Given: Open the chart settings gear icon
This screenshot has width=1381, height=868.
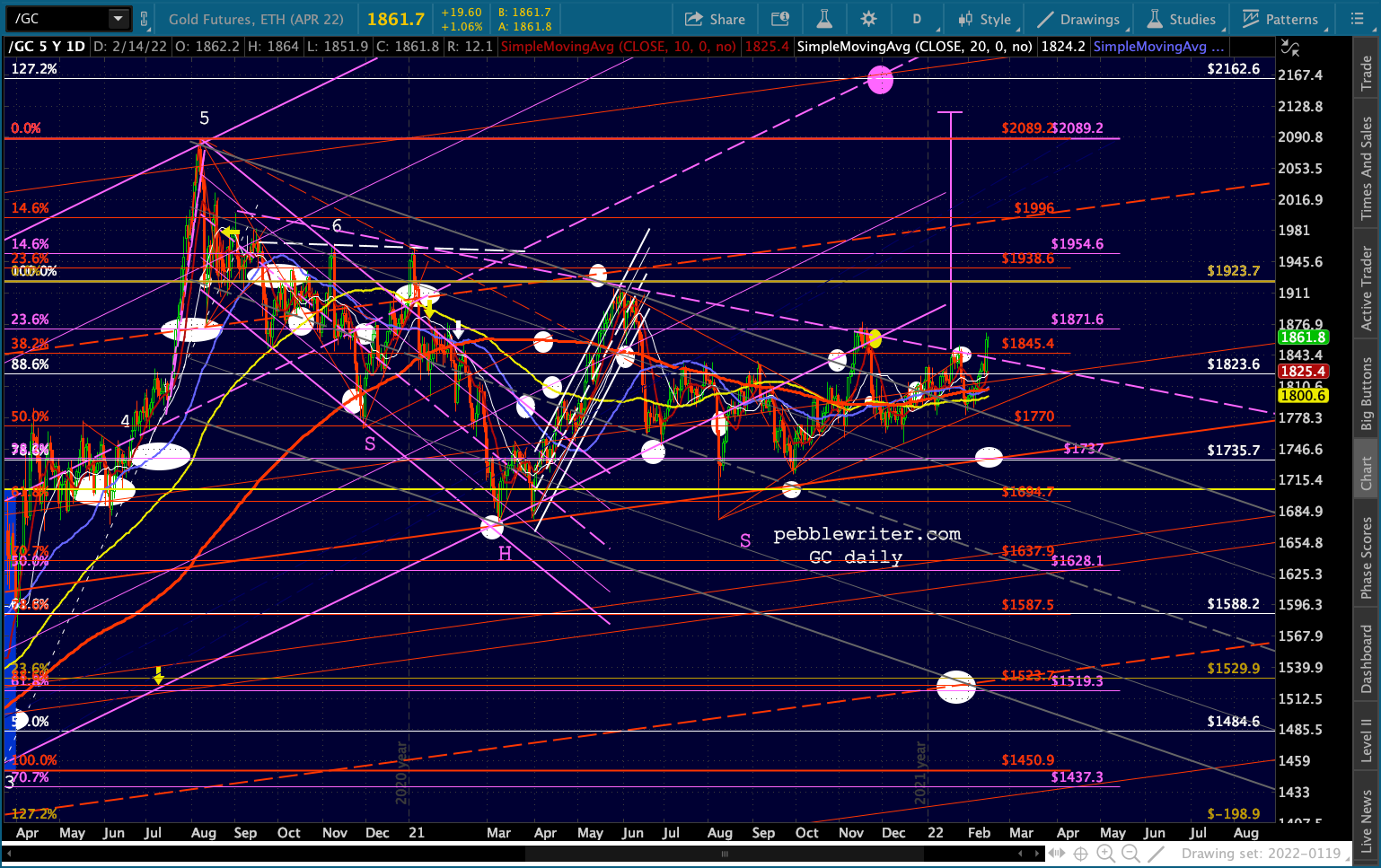Looking at the screenshot, I should tap(868, 19).
